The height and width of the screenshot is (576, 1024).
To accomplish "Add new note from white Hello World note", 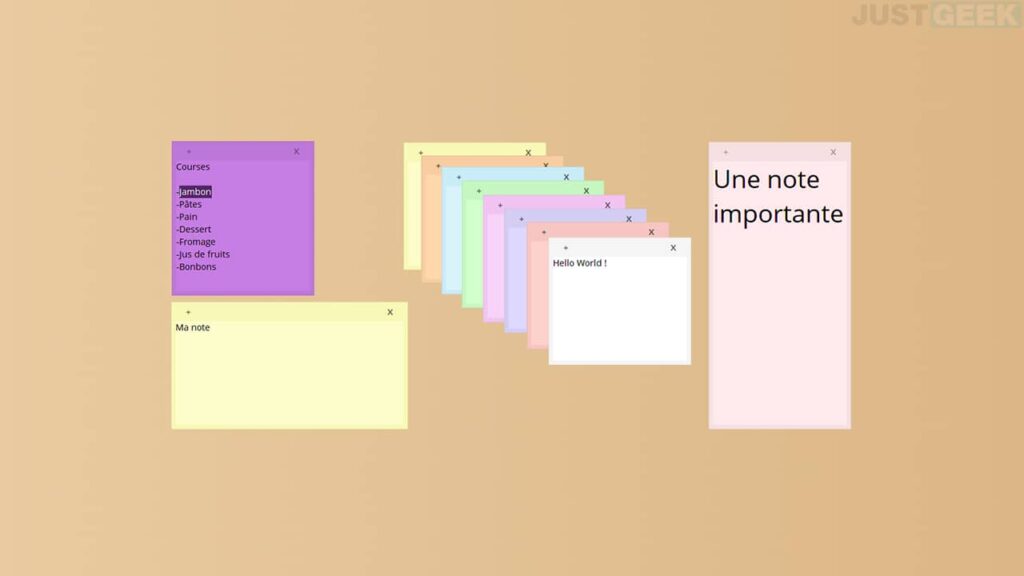I will (x=566, y=248).
